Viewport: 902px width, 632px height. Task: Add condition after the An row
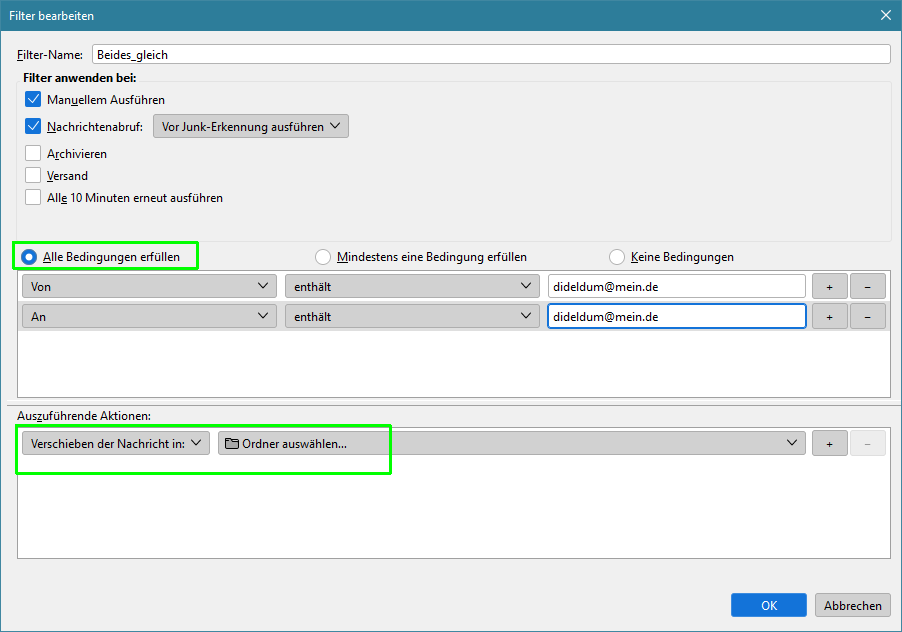(829, 317)
